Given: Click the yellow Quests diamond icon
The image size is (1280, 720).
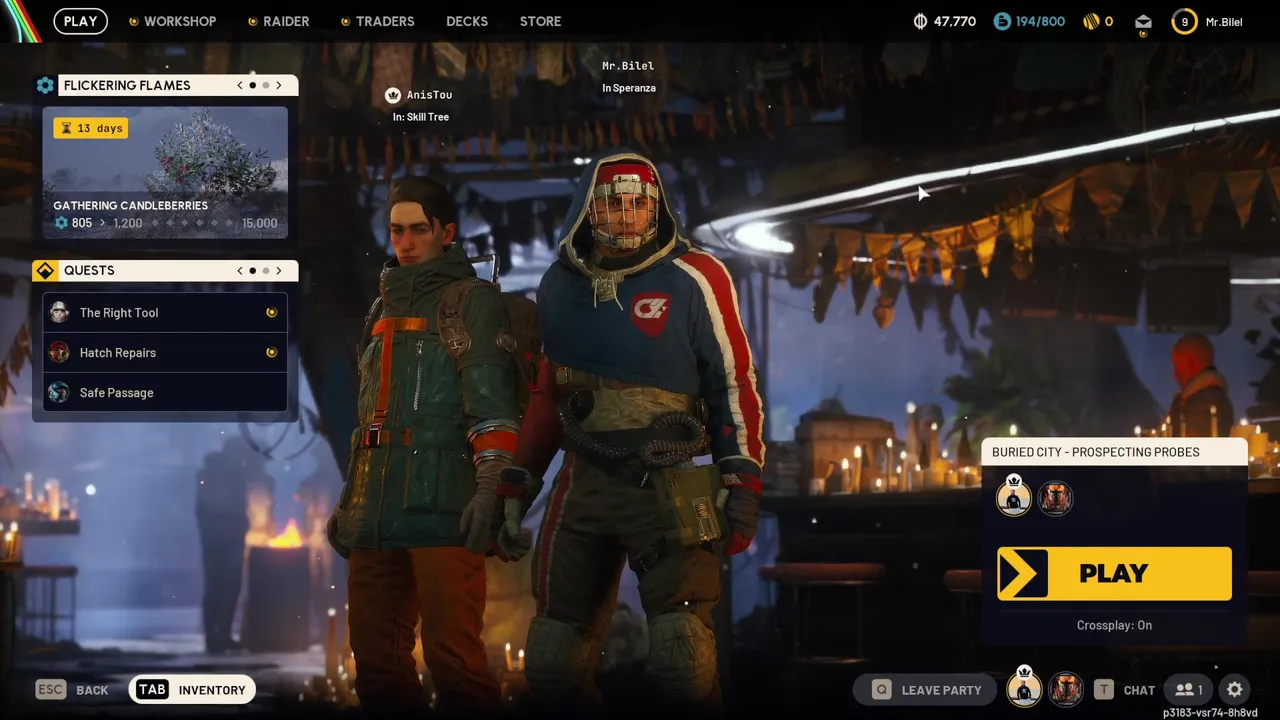Looking at the screenshot, I should [x=45, y=270].
